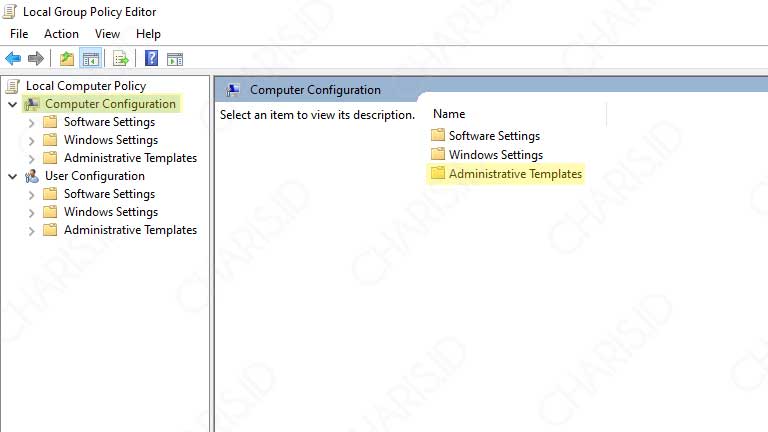Toggle the Show/Hide Action Pane icon
This screenshot has width=768, height=432.
[175, 59]
